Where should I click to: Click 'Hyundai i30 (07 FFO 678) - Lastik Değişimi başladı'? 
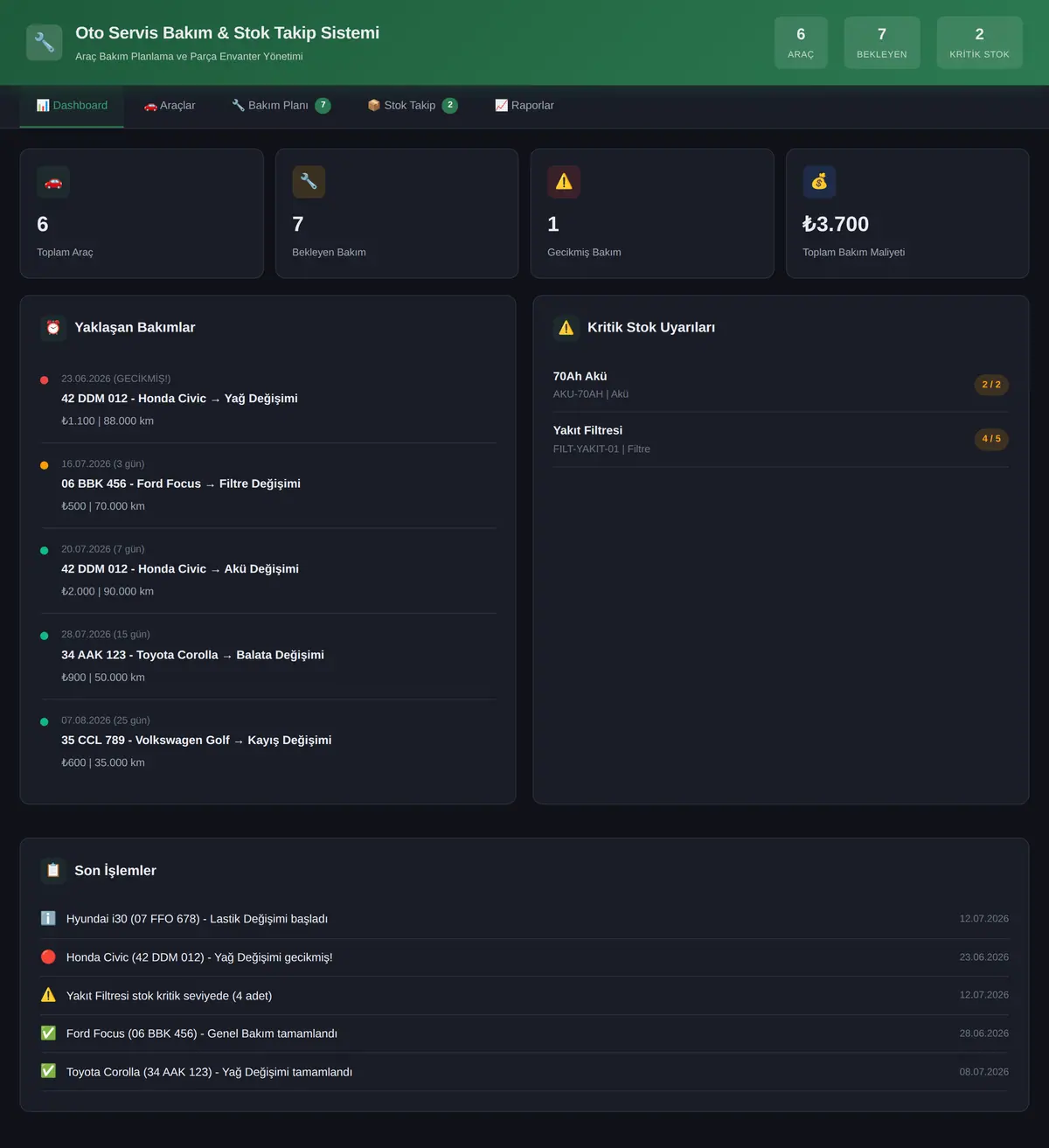(197, 919)
